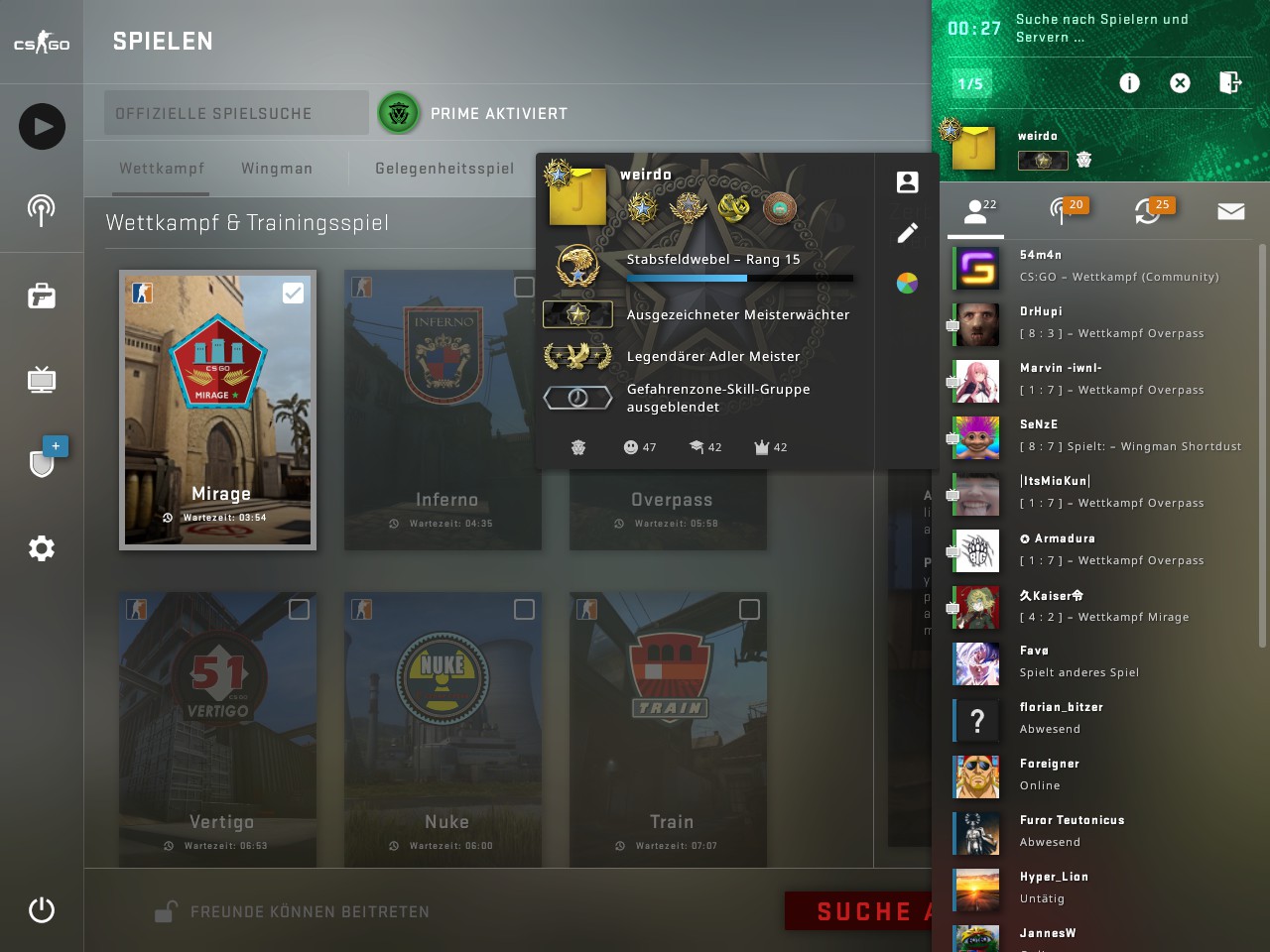Open the mail invitations tab
The image size is (1270, 952).
(1231, 210)
